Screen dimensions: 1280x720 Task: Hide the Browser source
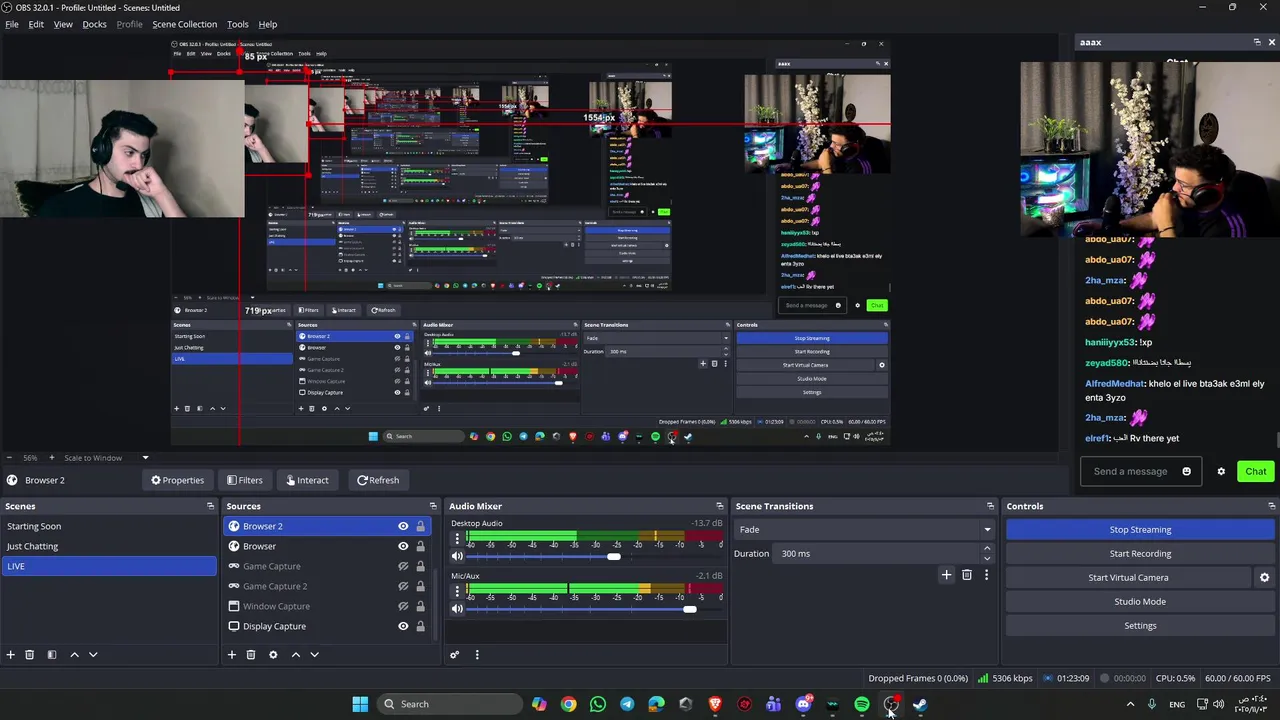(403, 546)
